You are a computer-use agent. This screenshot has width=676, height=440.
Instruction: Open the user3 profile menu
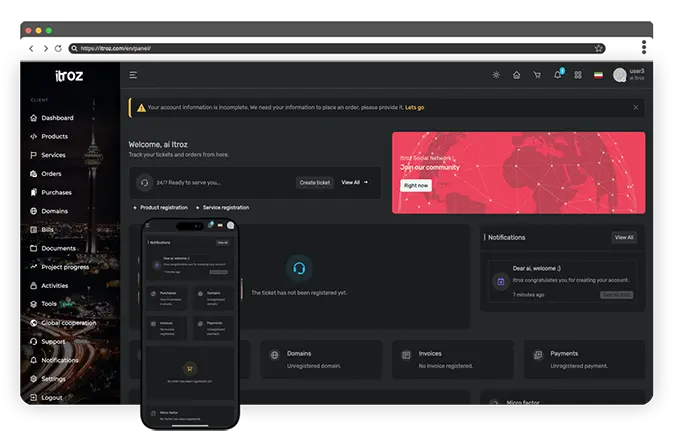[629, 75]
